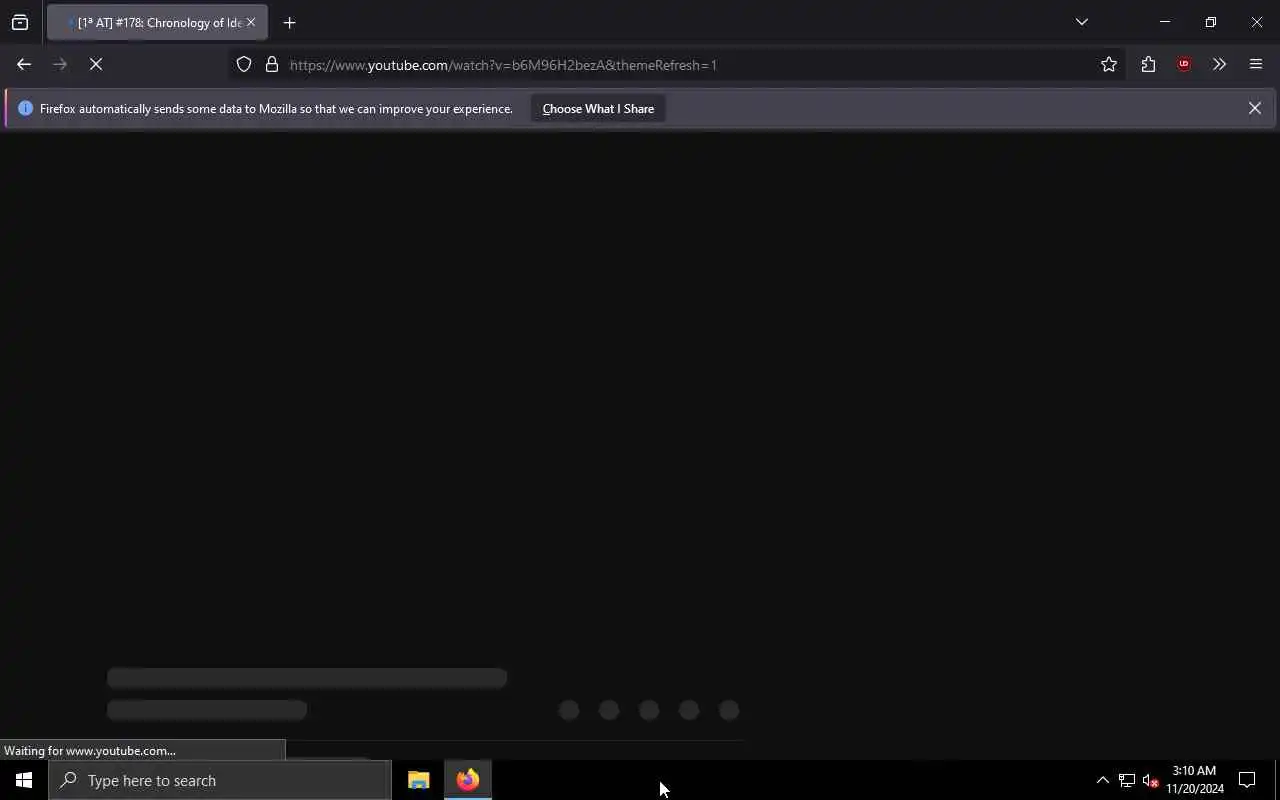1280x800 pixels.
Task: Open a new tab with plus button
Action: 289,22
